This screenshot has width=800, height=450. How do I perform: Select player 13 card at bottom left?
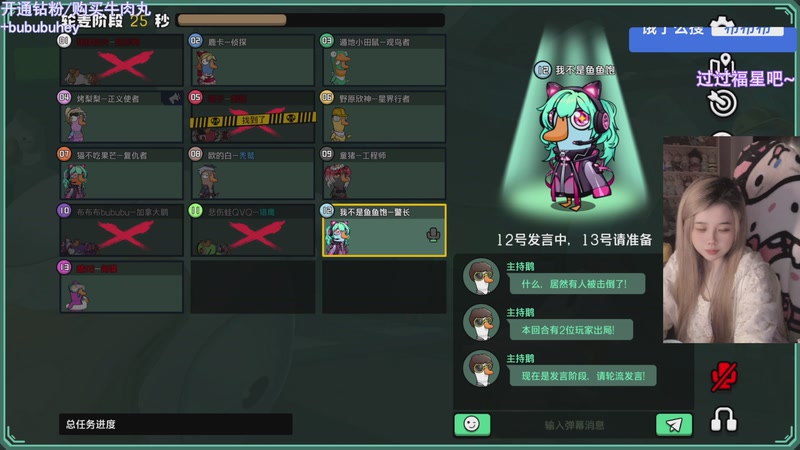point(121,287)
